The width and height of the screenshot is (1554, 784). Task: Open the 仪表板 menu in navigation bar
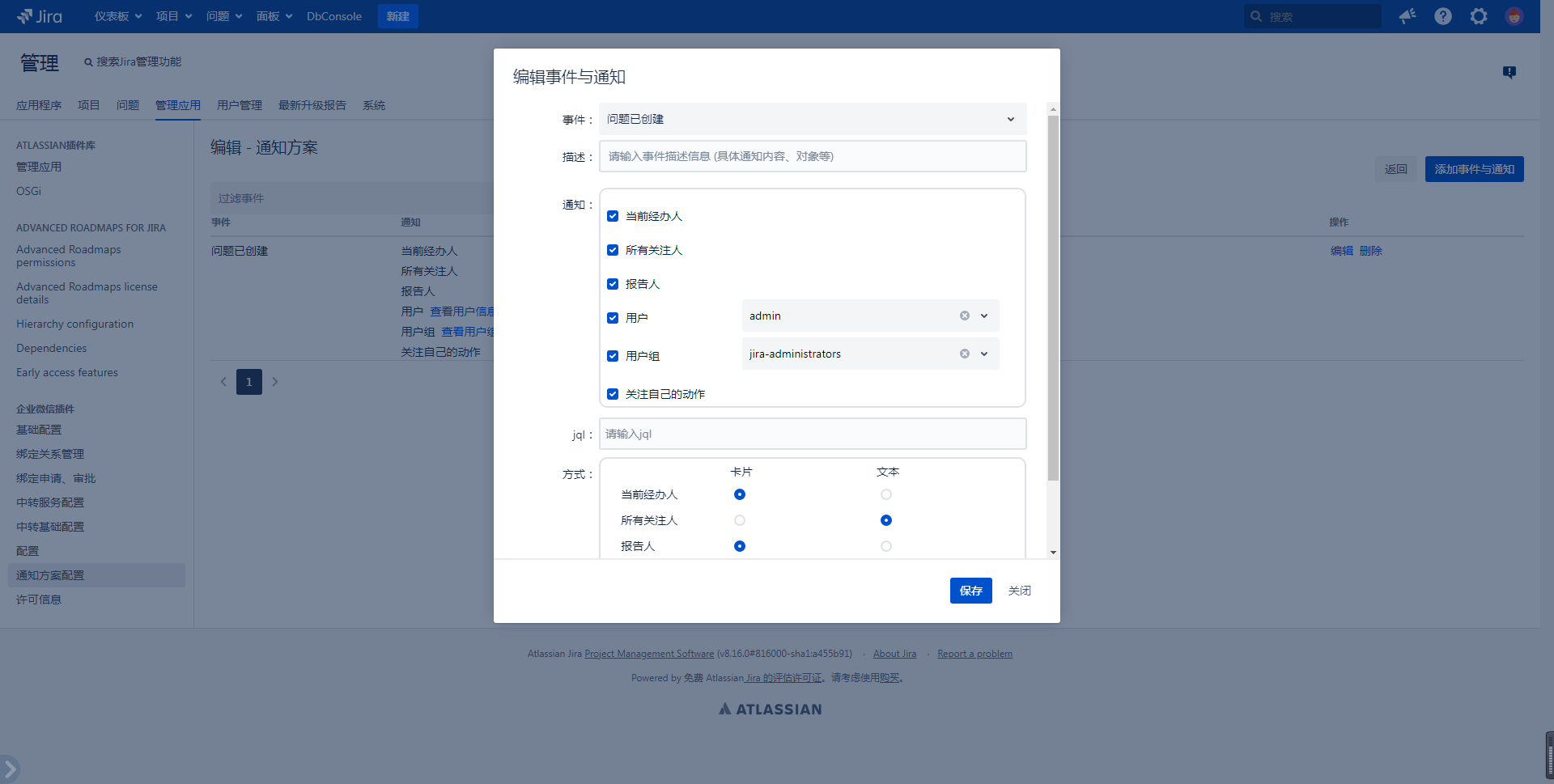click(x=117, y=16)
